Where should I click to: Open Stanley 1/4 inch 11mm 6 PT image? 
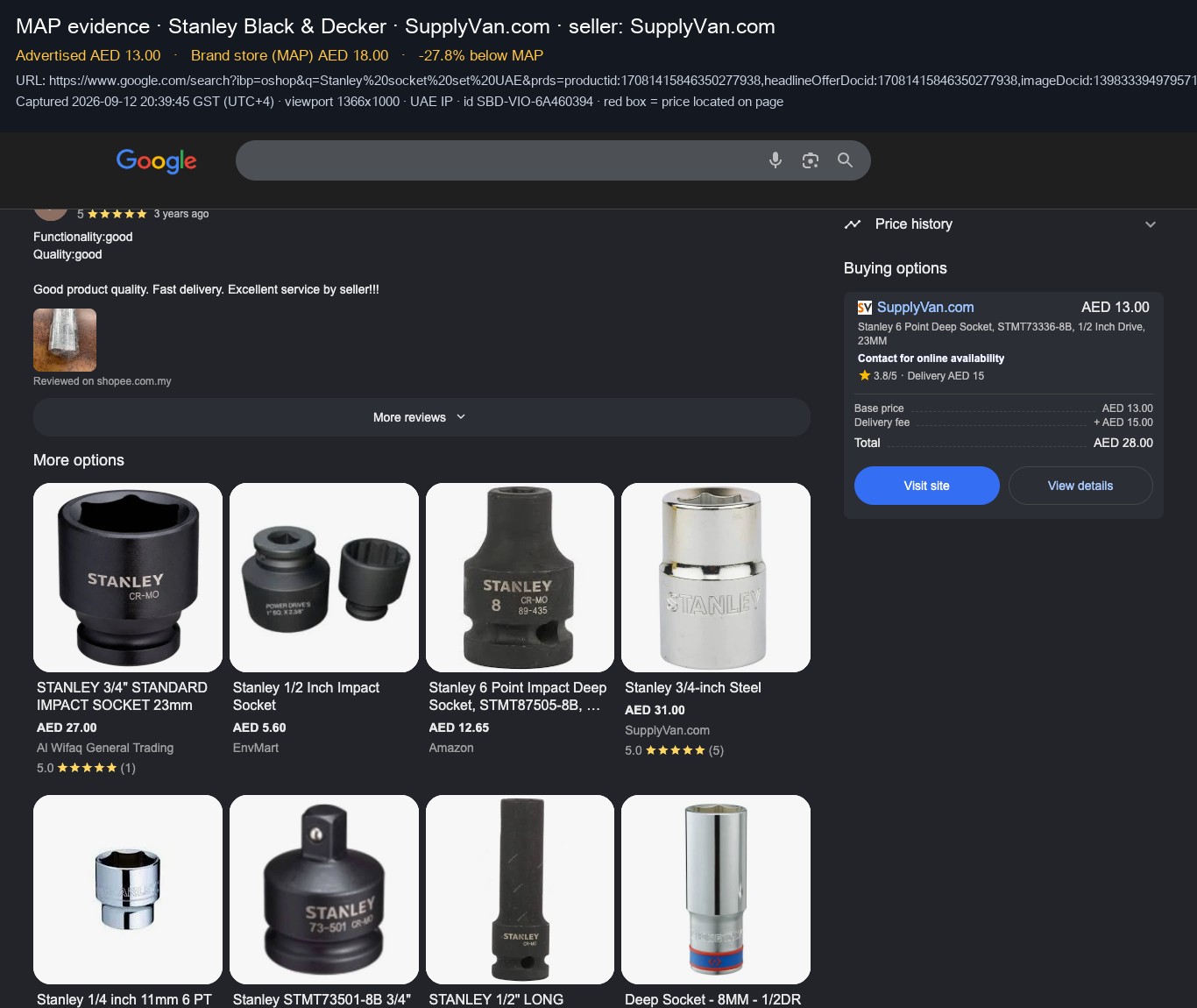coord(128,890)
